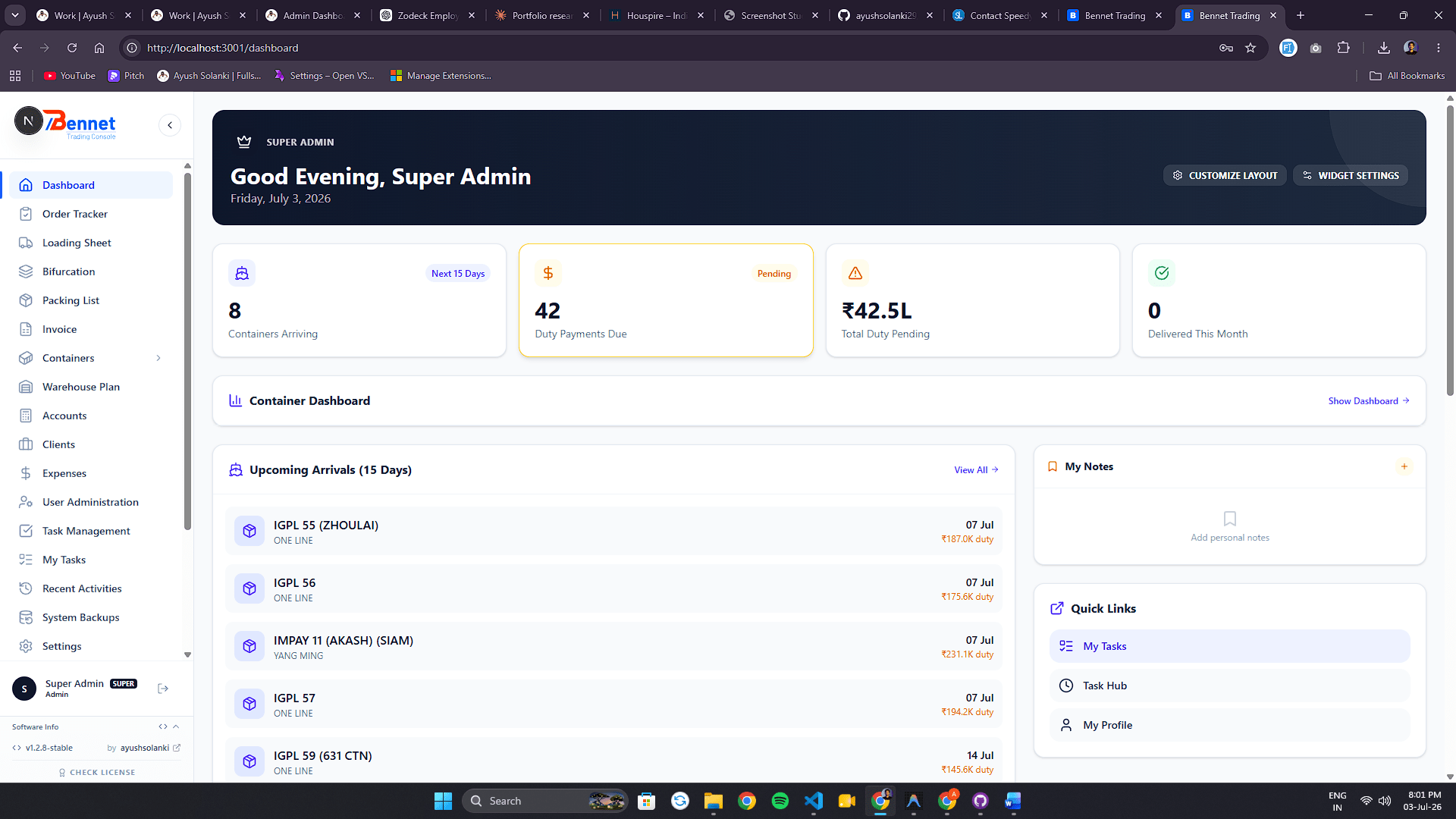Screen dimensions: 1456x819
Task: Click View All for upcoming arrivals
Action: pyautogui.click(x=976, y=470)
